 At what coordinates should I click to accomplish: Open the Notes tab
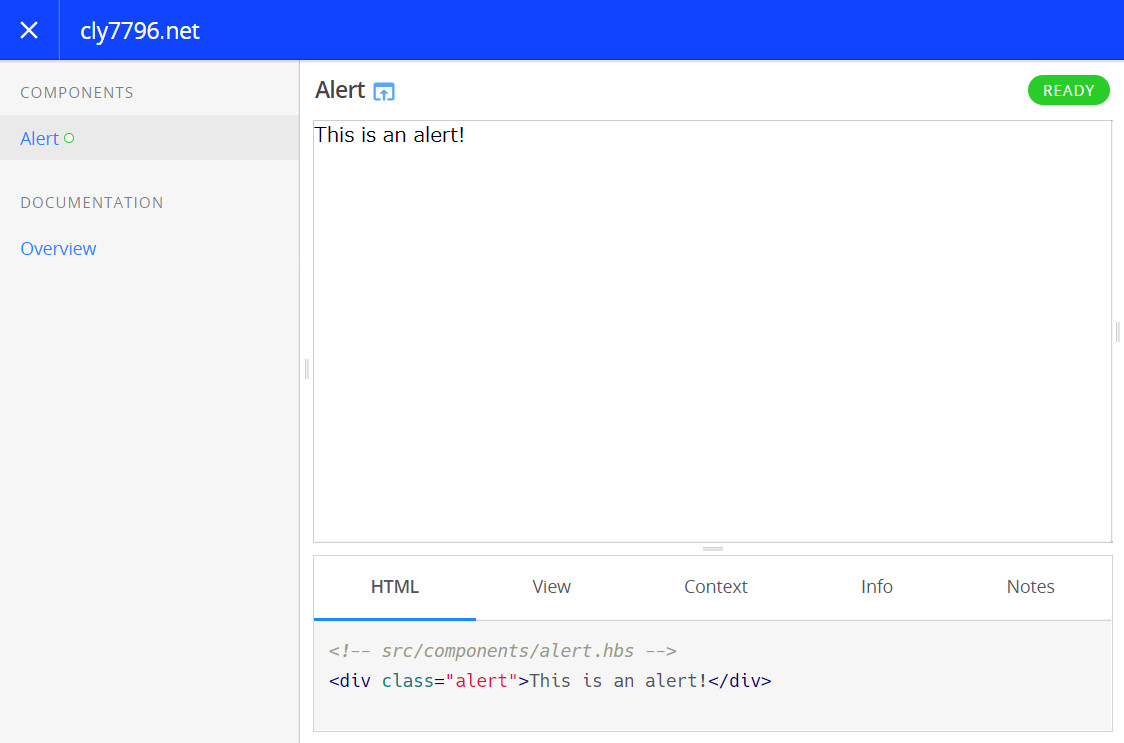click(1030, 587)
